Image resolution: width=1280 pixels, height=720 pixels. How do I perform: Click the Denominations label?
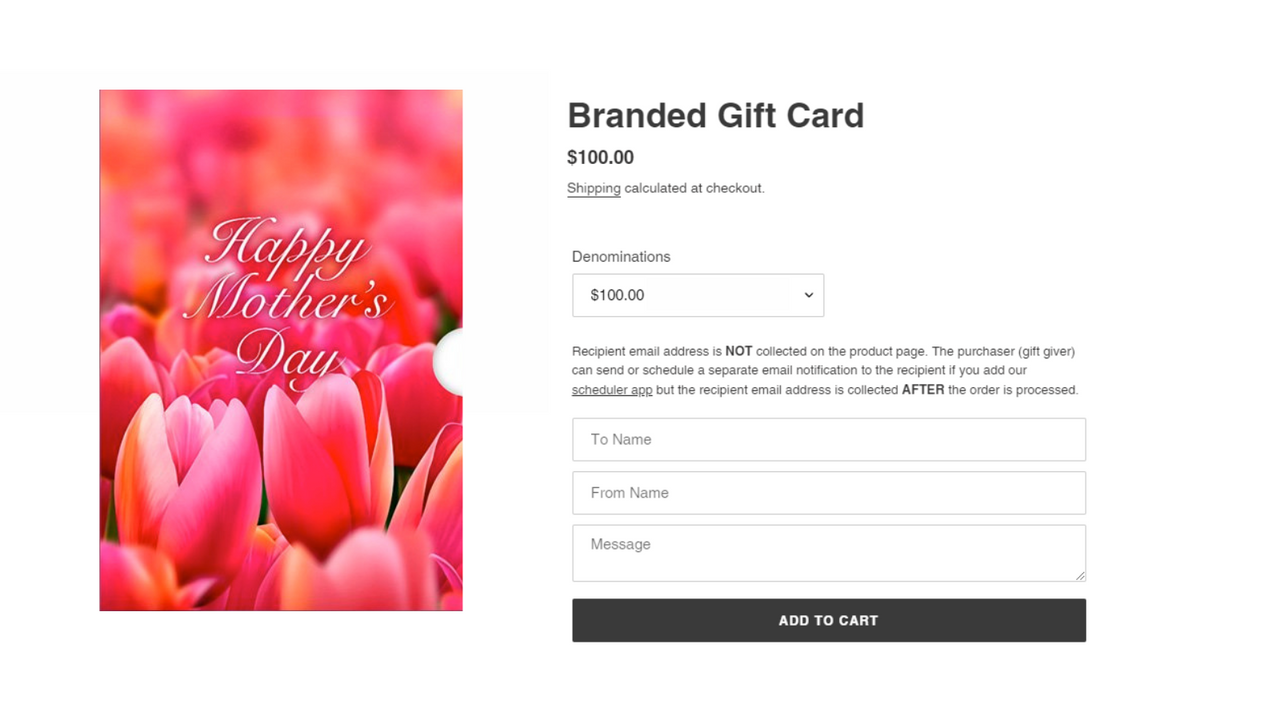point(620,256)
